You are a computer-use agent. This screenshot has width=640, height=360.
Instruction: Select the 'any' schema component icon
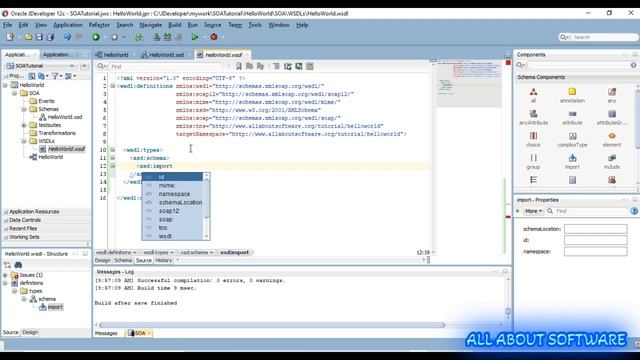point(612,92)
